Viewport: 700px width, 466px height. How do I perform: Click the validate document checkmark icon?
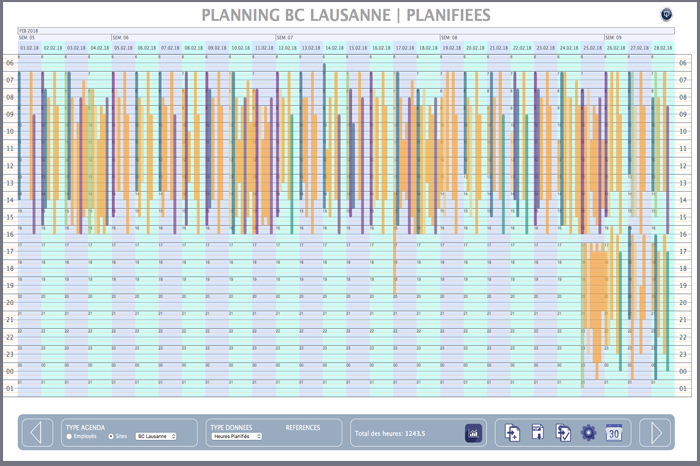tap(563, 433)
